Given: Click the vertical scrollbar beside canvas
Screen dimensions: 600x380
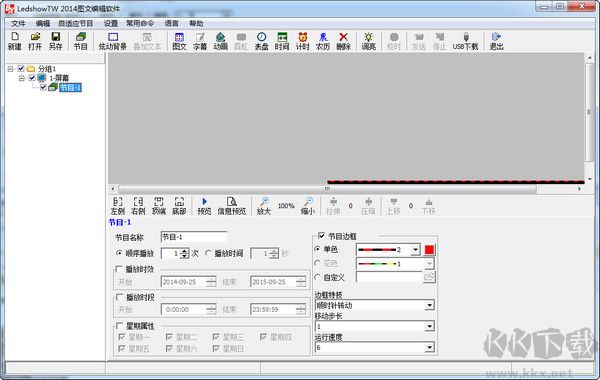Looking at the screenshot, I should coord(589,112).
